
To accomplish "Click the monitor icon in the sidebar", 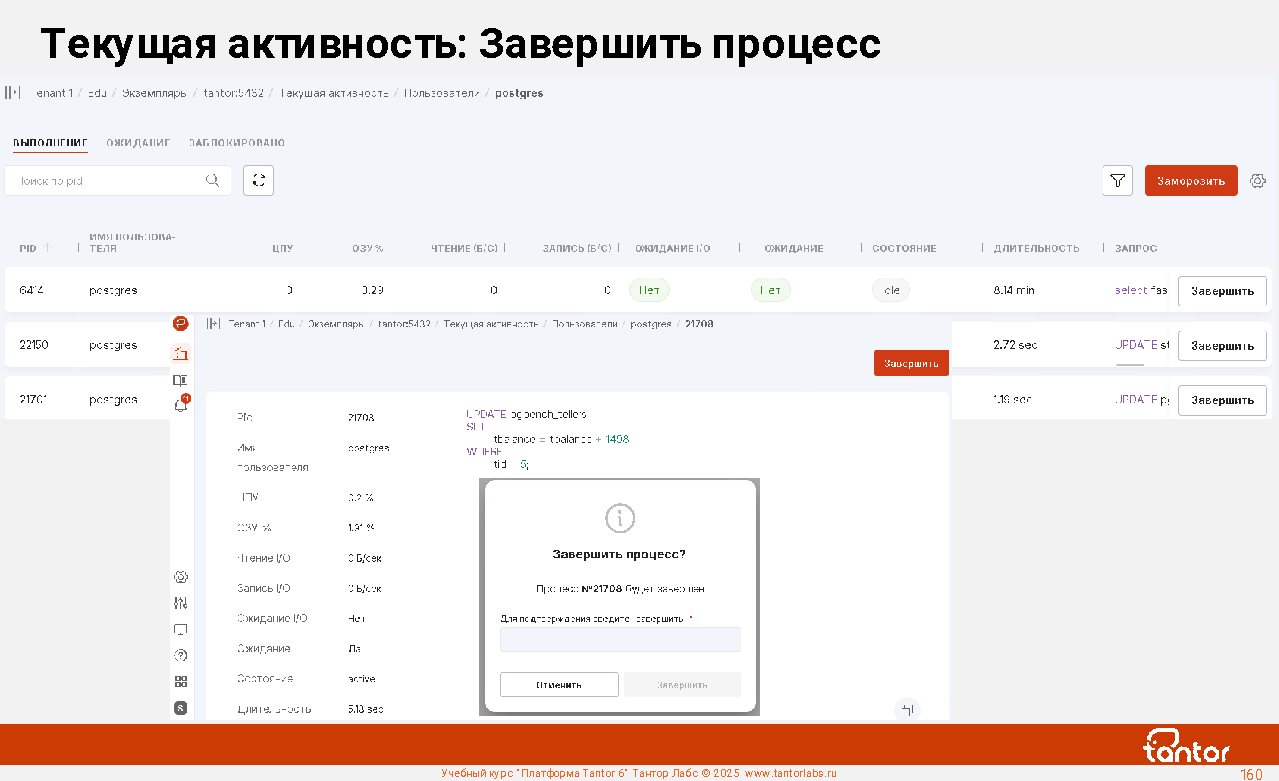I will pos(181,630).
